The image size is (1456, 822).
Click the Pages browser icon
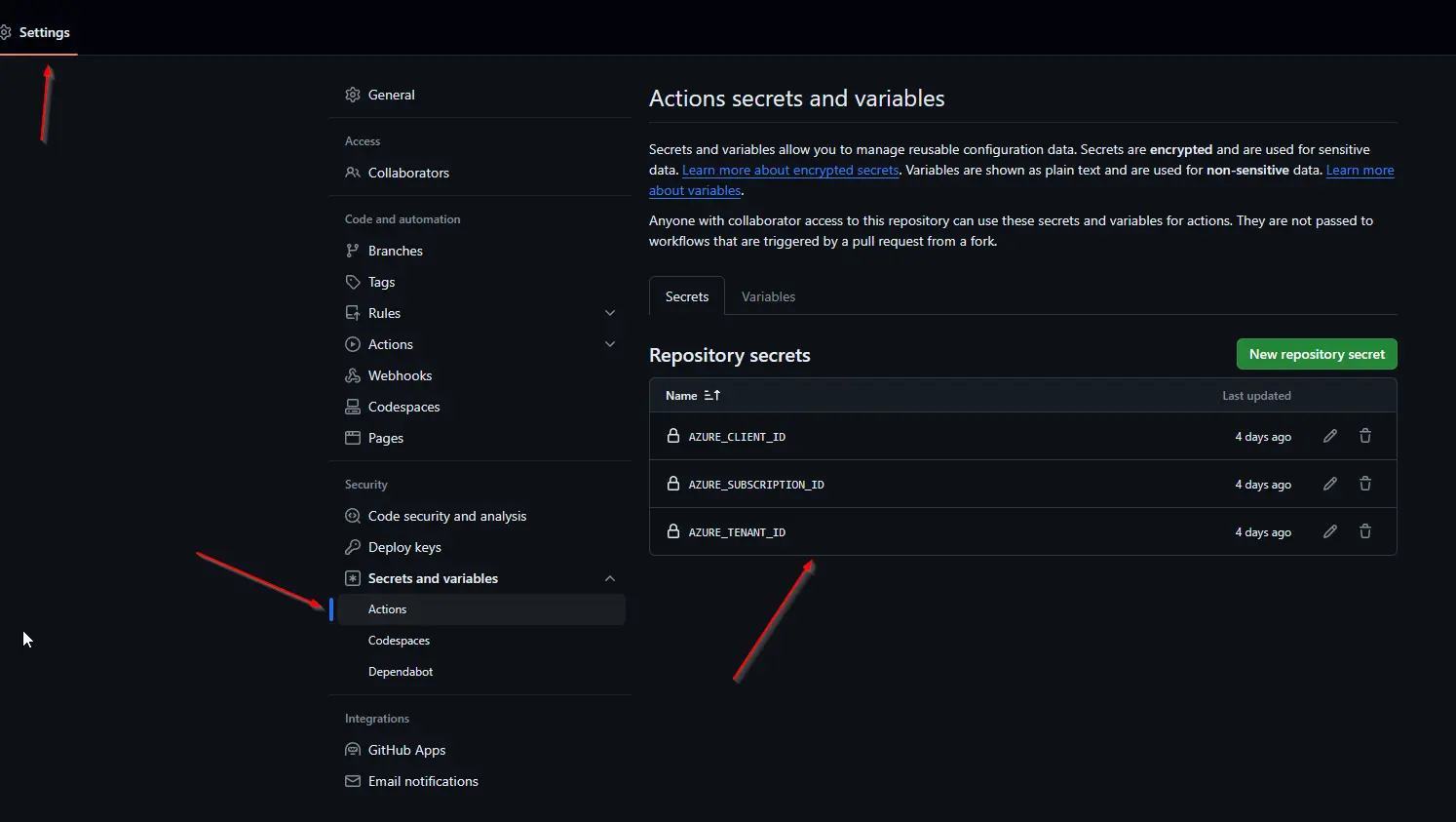[353, 438]
